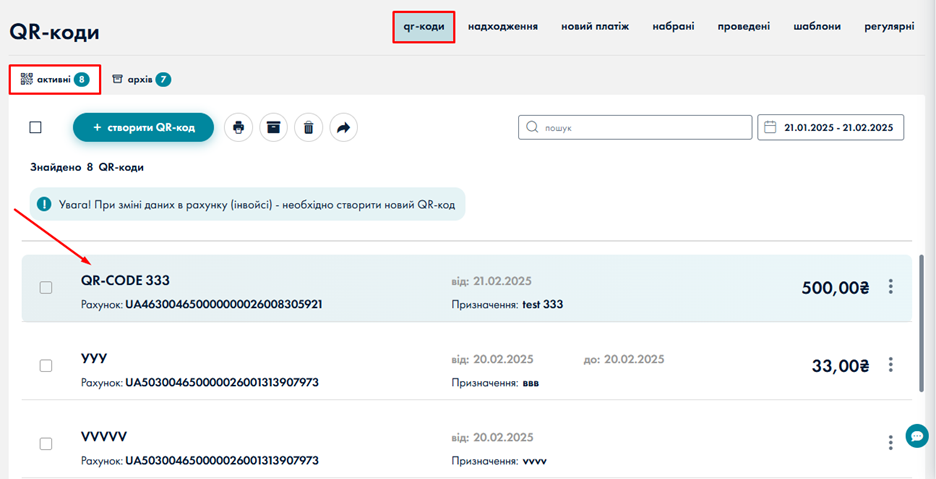This screenshot has height=479, width=936.
Task: Open the надходження tab
Action: 503,26
